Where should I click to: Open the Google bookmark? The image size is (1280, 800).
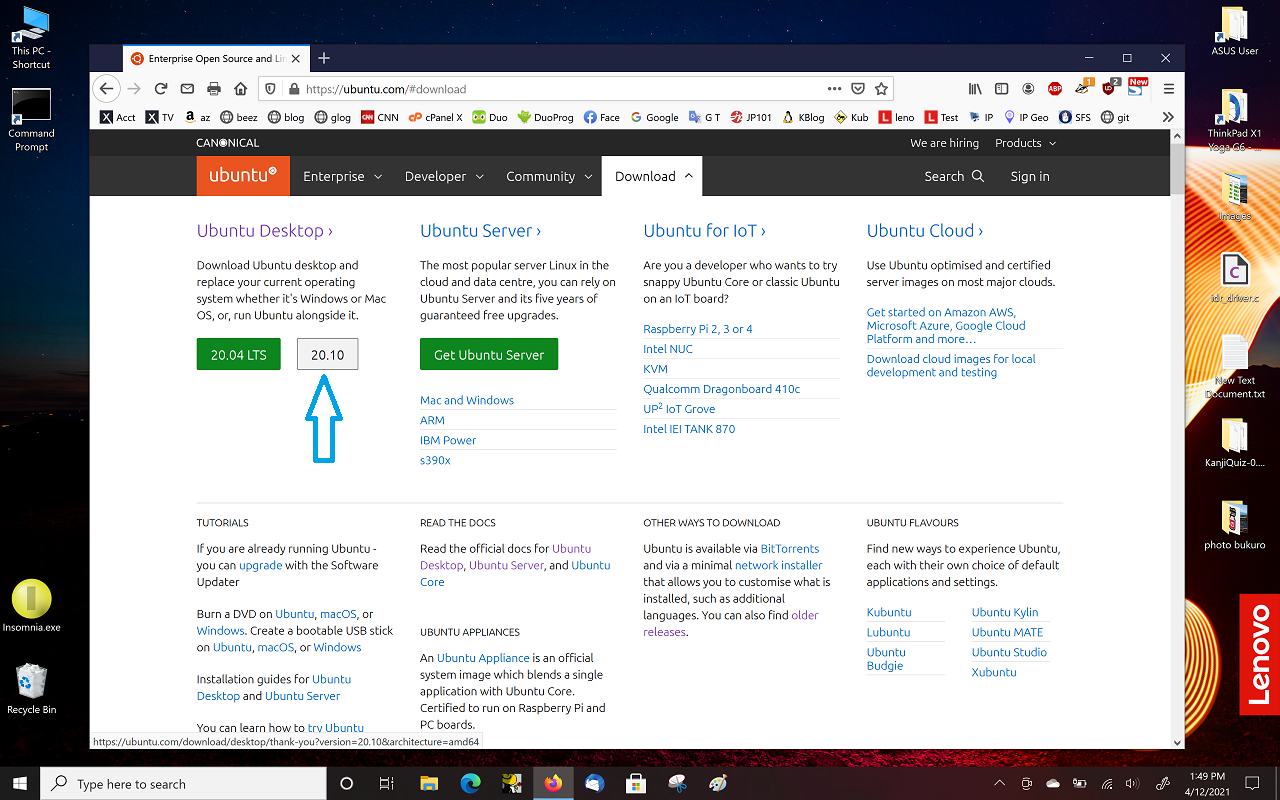[654, 117]
